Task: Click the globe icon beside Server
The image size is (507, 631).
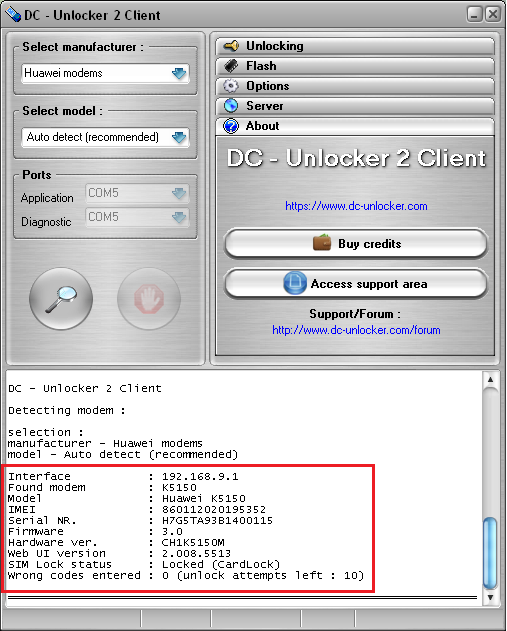Action: pyautogui.click(x=231, y=106)
